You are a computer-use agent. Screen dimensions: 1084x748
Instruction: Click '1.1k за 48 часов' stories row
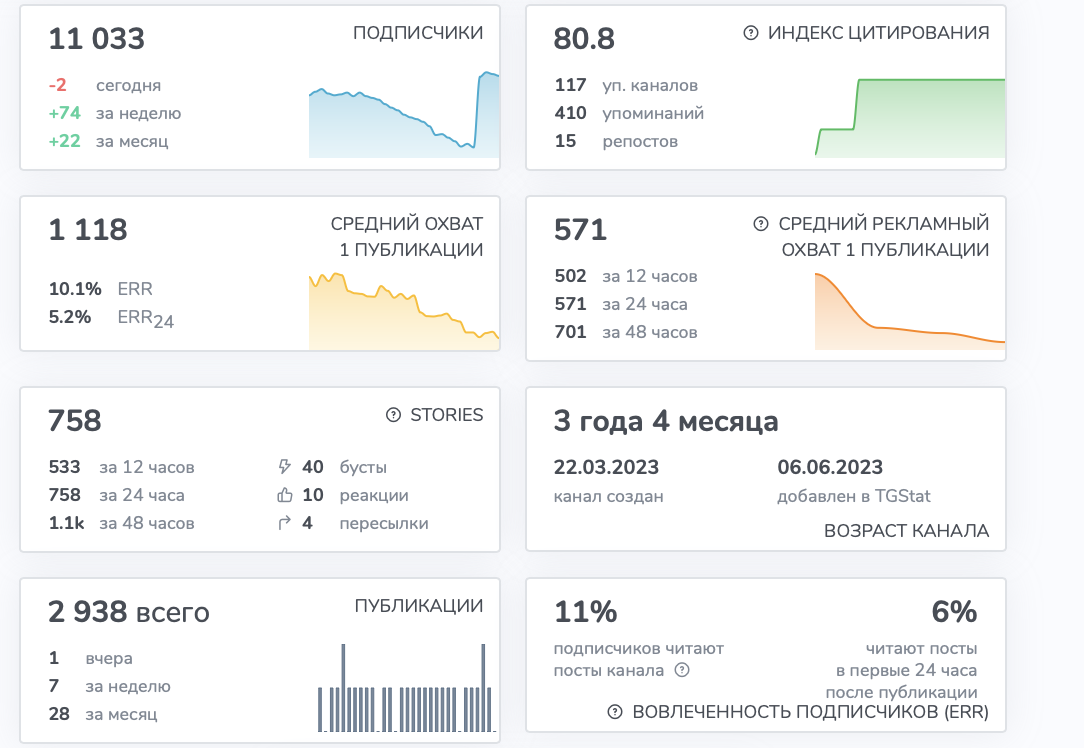click(121, 523)
